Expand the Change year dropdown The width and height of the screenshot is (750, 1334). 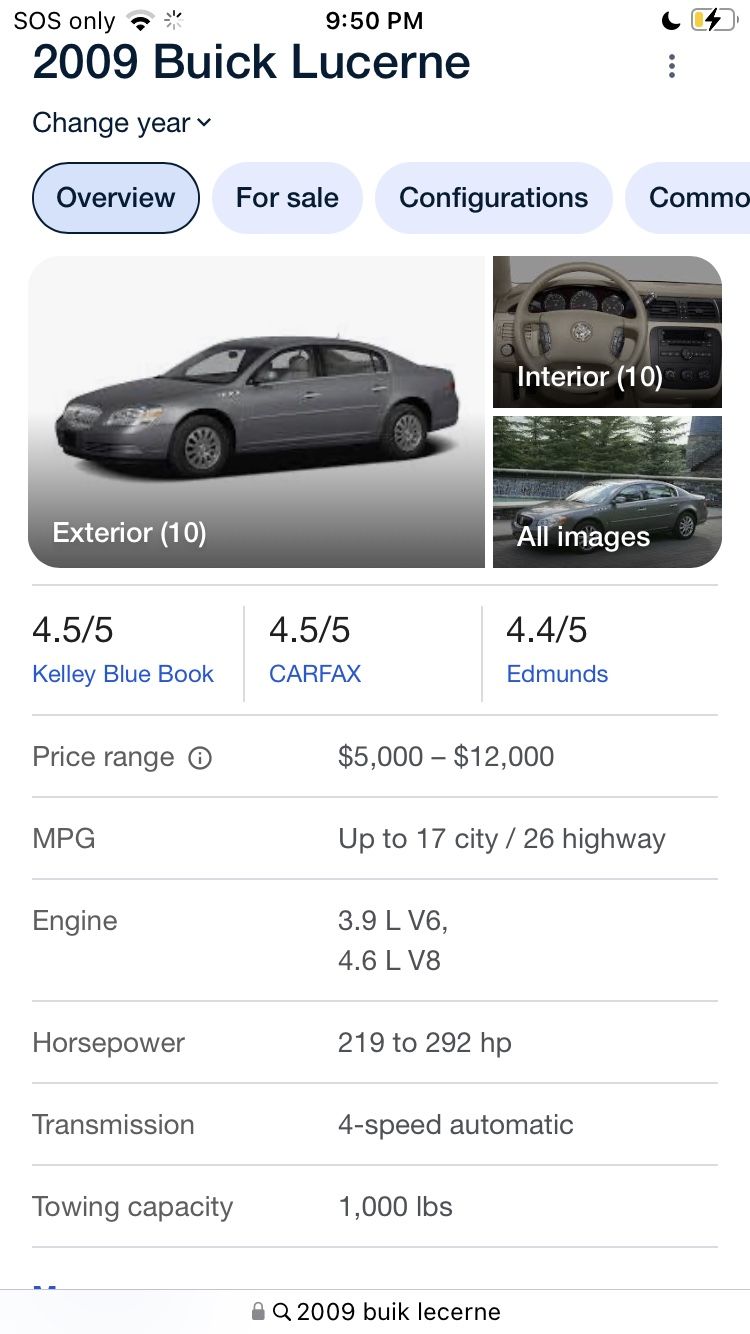(x=122, y=123)
